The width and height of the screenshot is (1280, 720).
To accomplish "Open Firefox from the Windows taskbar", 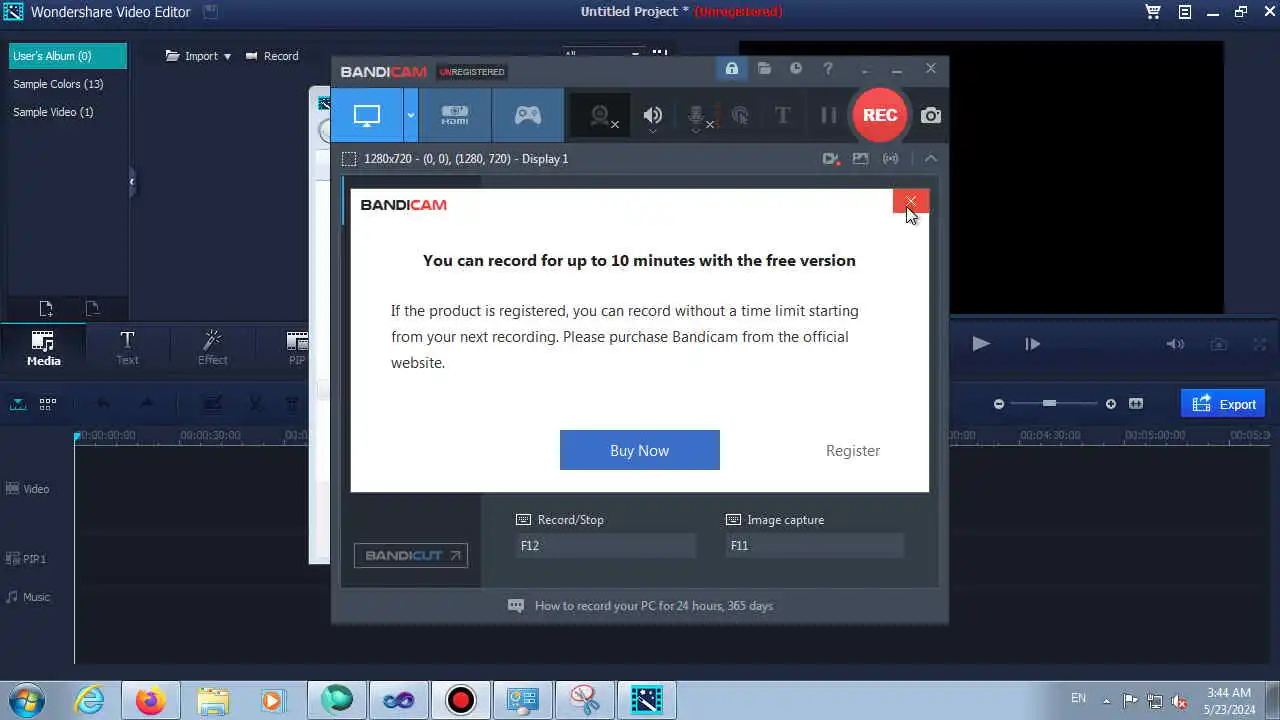I will (x=151, y=700).
